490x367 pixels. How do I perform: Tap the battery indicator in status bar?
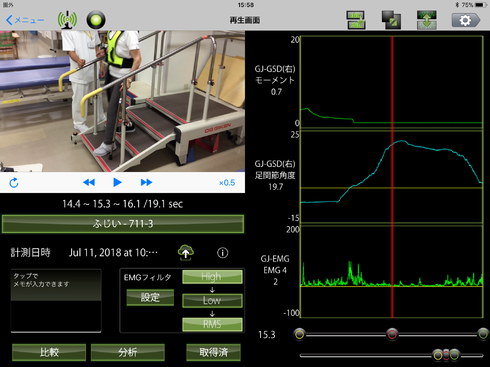(480, 5)
